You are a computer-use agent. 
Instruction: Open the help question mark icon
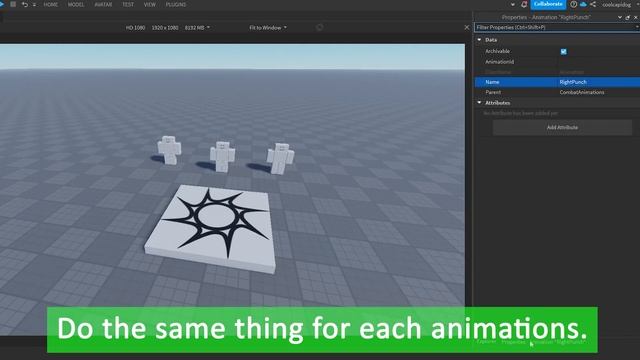pos(573,4)
